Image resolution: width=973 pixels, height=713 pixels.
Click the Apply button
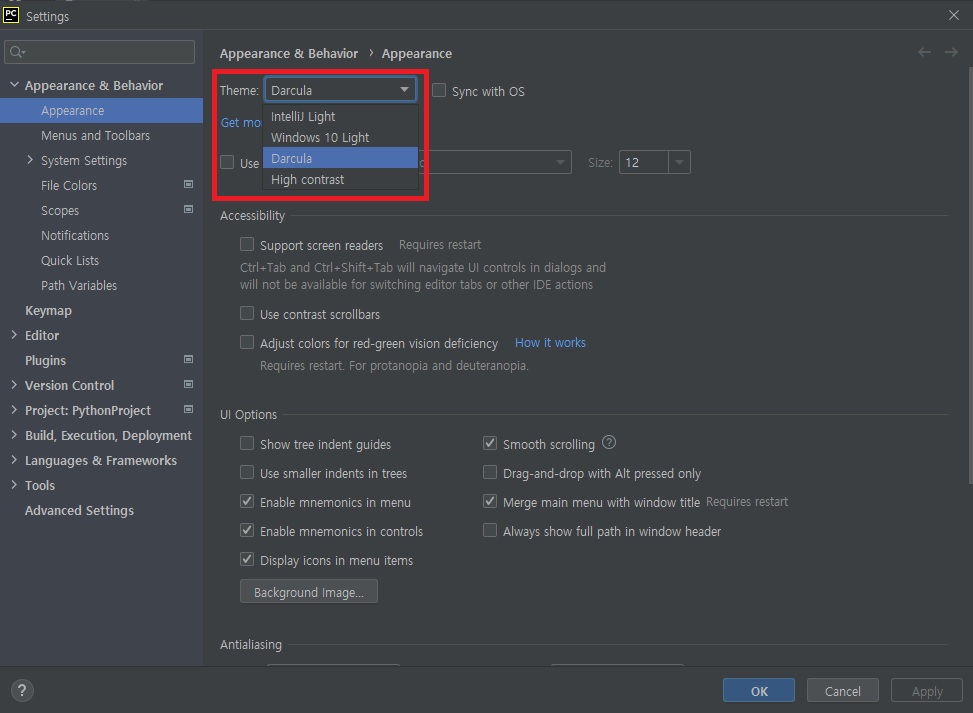pos(926,691)
